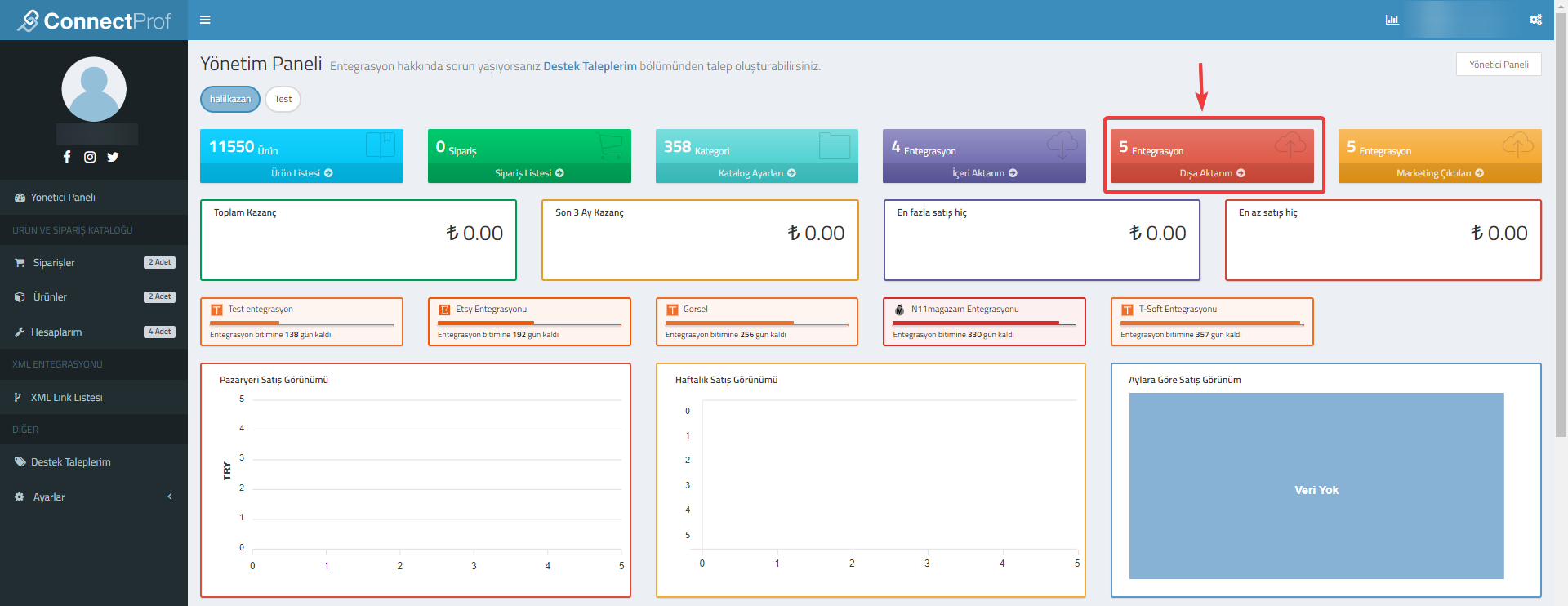1568x606 pixels.
Task: Toggle the hamburger sidebar menu icon
Action: [205, 20]
